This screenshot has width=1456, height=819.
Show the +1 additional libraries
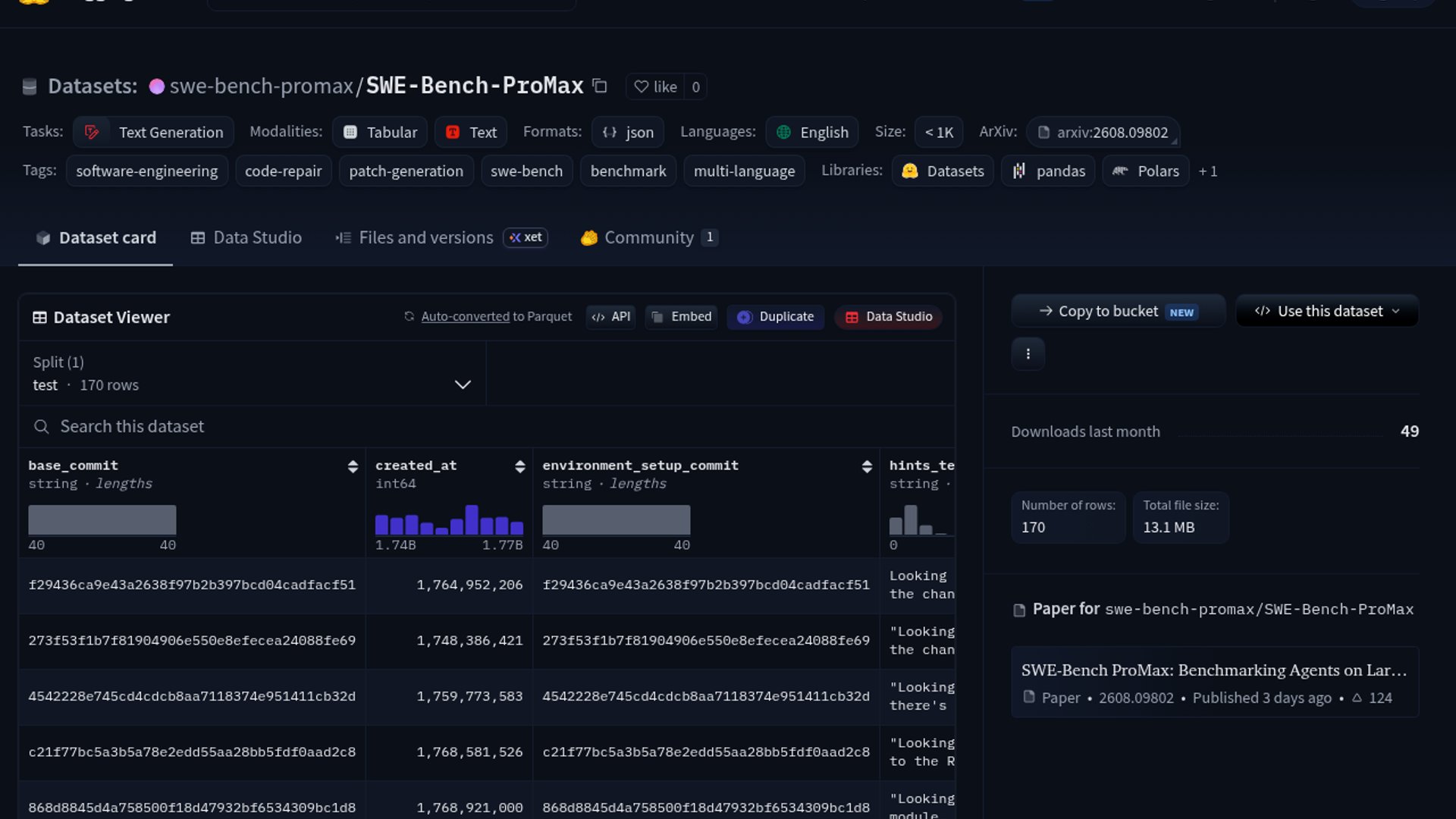[1208, 171]
